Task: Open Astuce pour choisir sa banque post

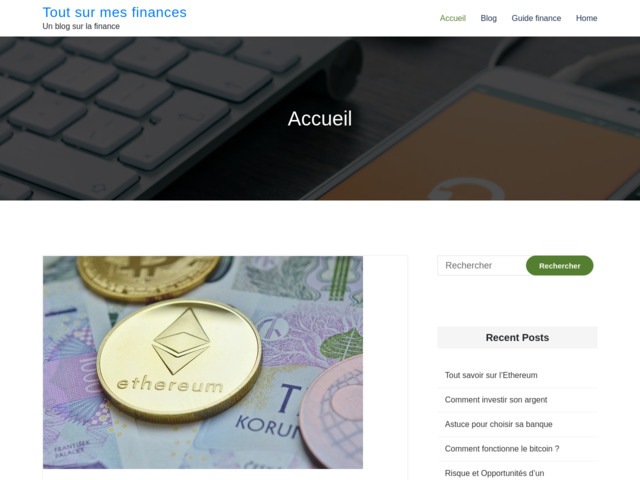Action: click(498, 424)
